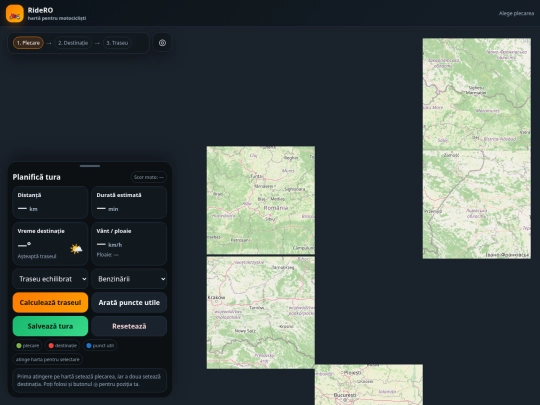The width and height of the screenshot is (540, 405).
Task: Open the Traseu echilibrat dropdown
Action: click(x=50, y=279)
